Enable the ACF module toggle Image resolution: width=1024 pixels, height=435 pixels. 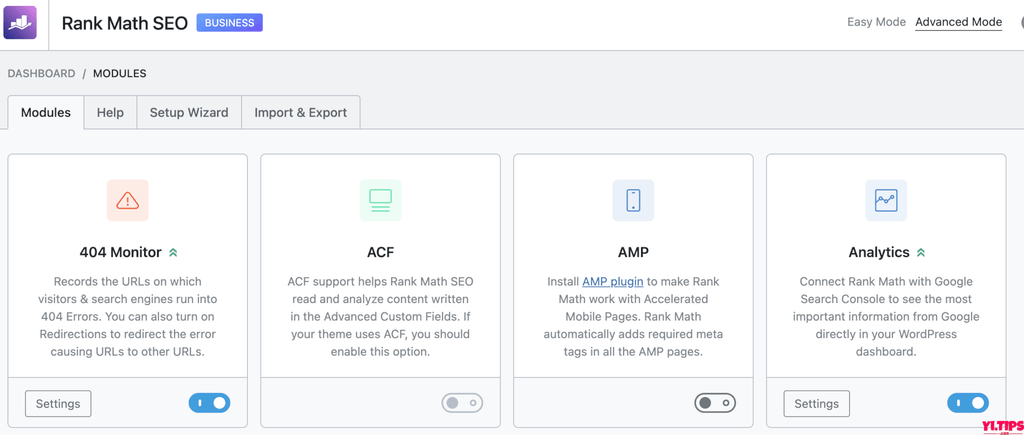tap(462, 403)
